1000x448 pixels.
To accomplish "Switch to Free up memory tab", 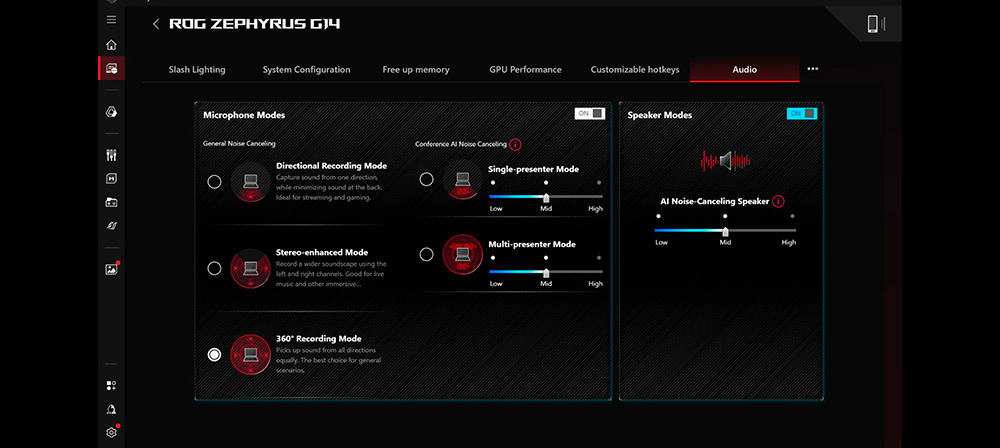I will tap(416, 70).
